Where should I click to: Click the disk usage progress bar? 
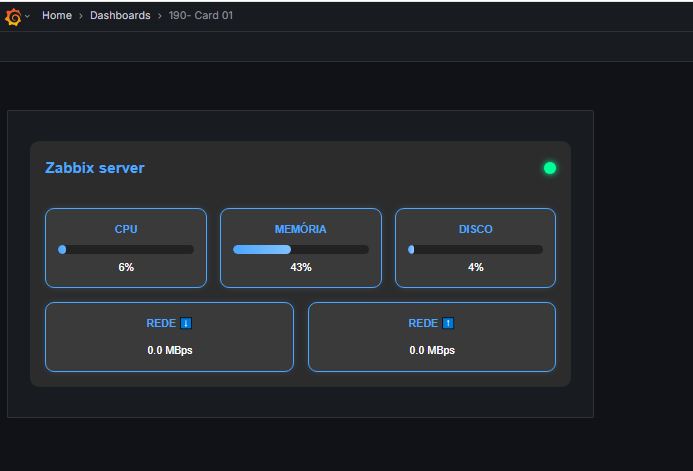click(x=476, y=250)
